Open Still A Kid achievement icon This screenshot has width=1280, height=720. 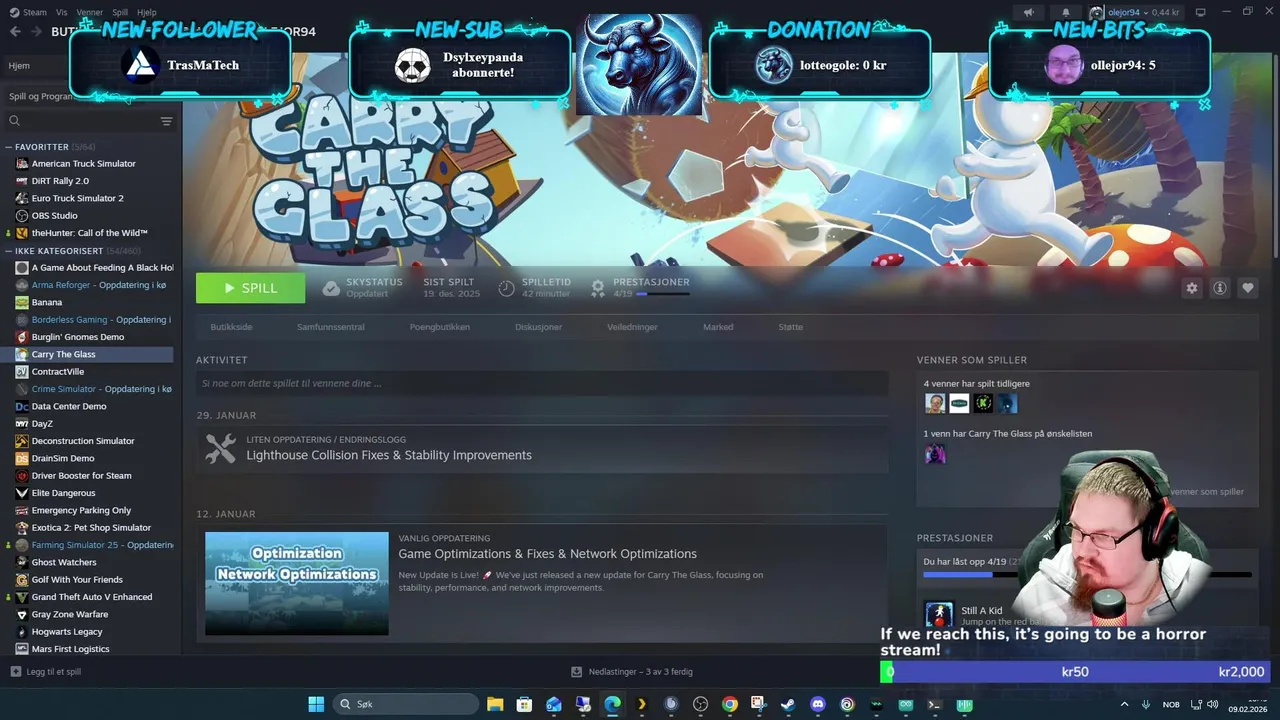[x=939, y=614]
